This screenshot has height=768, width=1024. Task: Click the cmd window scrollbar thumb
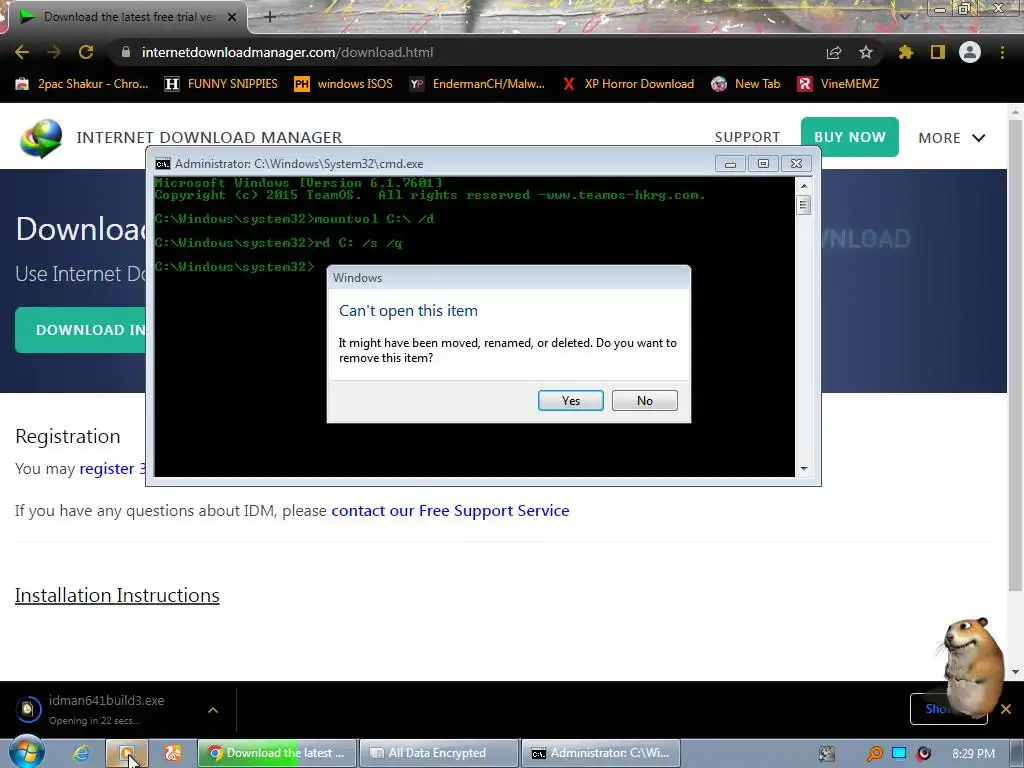click(x=804, y=205)
